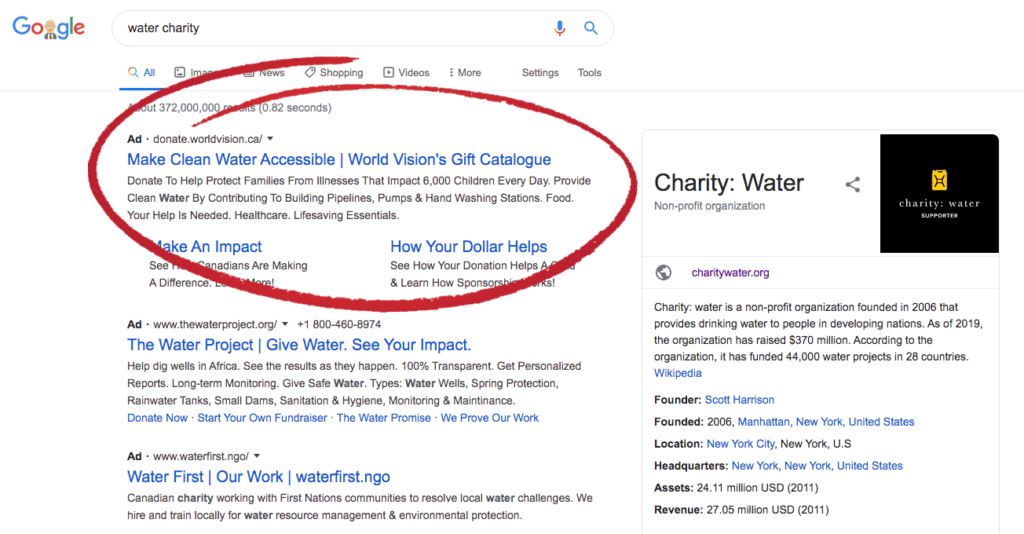Viewport: 1024px width, 534px height.
Task: Open the Shopping tab
Action: (334, 73)
